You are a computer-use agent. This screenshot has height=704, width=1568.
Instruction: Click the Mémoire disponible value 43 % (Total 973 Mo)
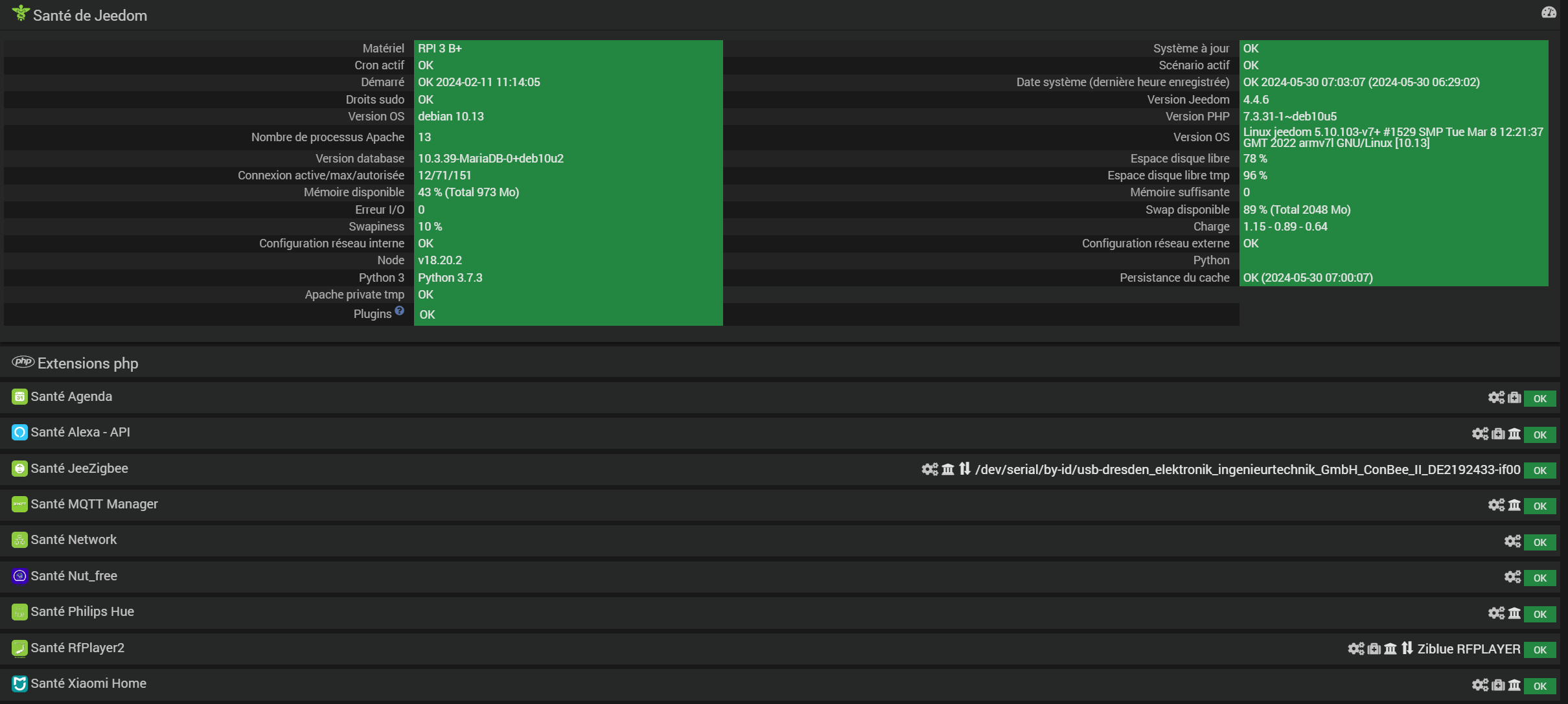pyautogui.click(x=468, y=192)
